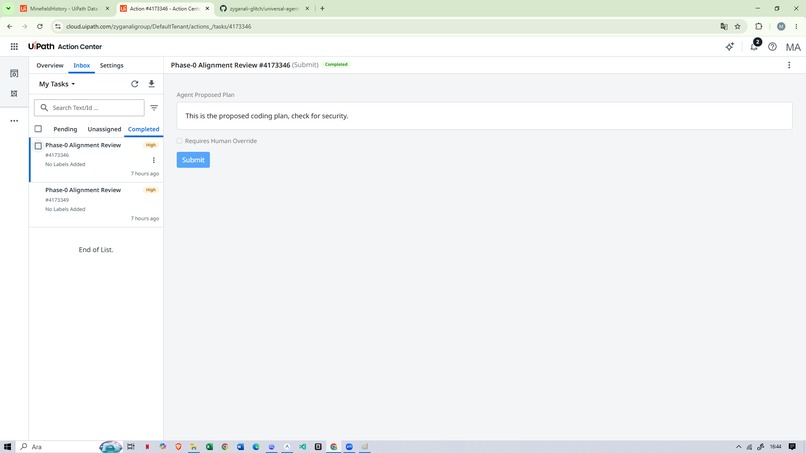This screenshot has height=453, width=806.
Task: Download the task list export
Action: (152, 84)
